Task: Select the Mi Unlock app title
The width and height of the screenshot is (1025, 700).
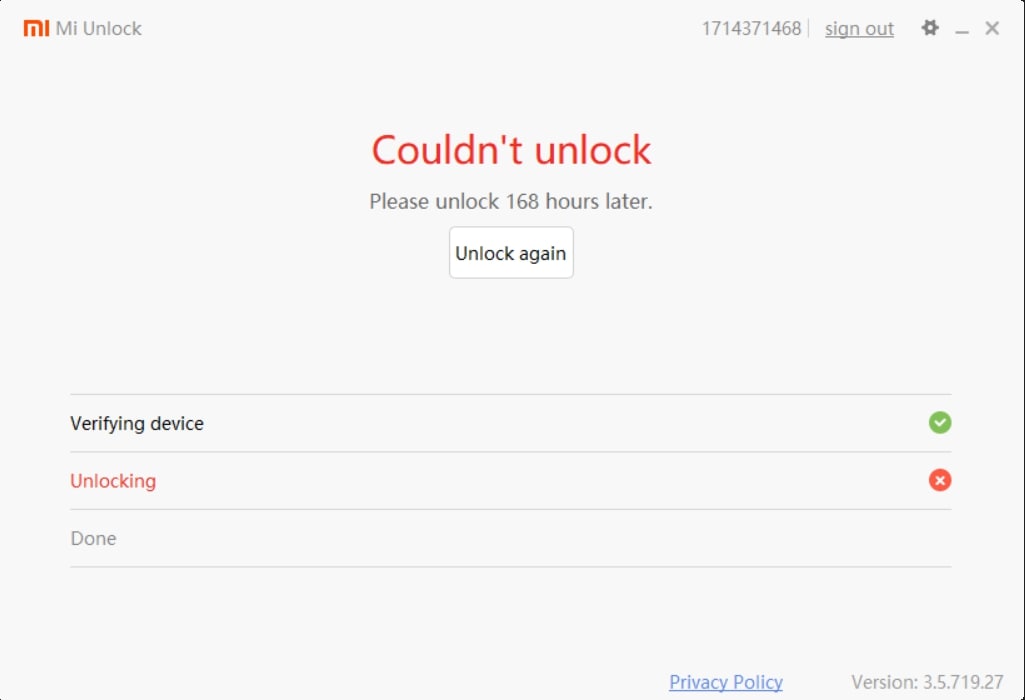Action: tap(101, 28)
